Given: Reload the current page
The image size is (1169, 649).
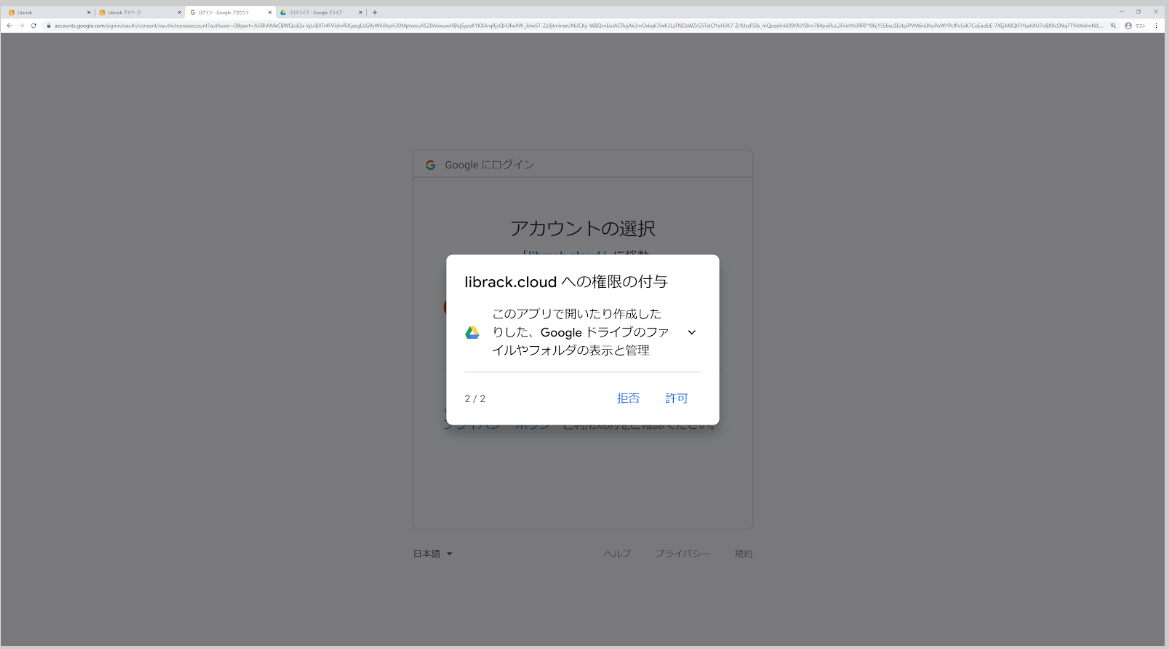Looking at the screenshot, I should 33,24.
